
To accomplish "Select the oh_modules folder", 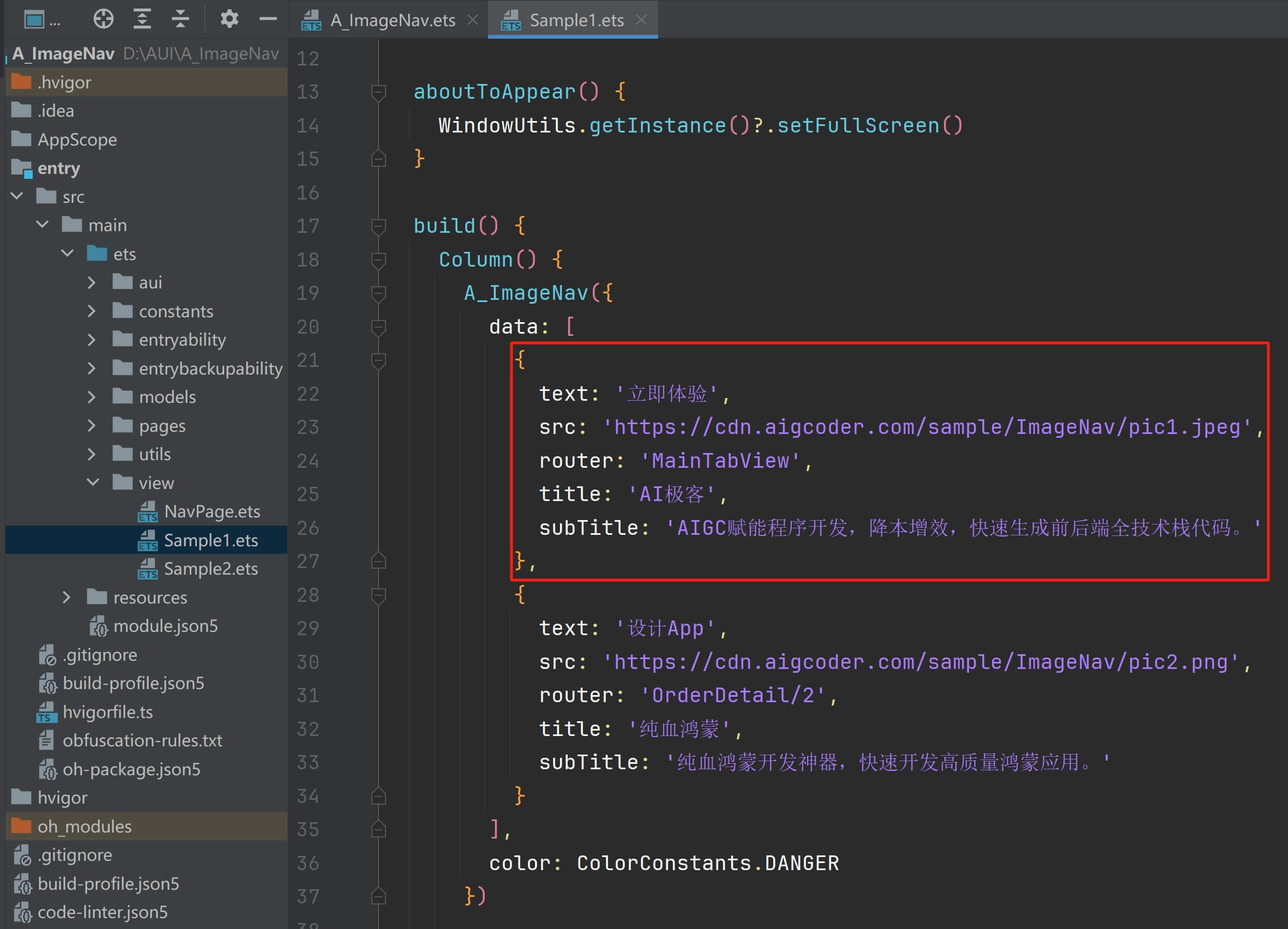I will (85, 827).
